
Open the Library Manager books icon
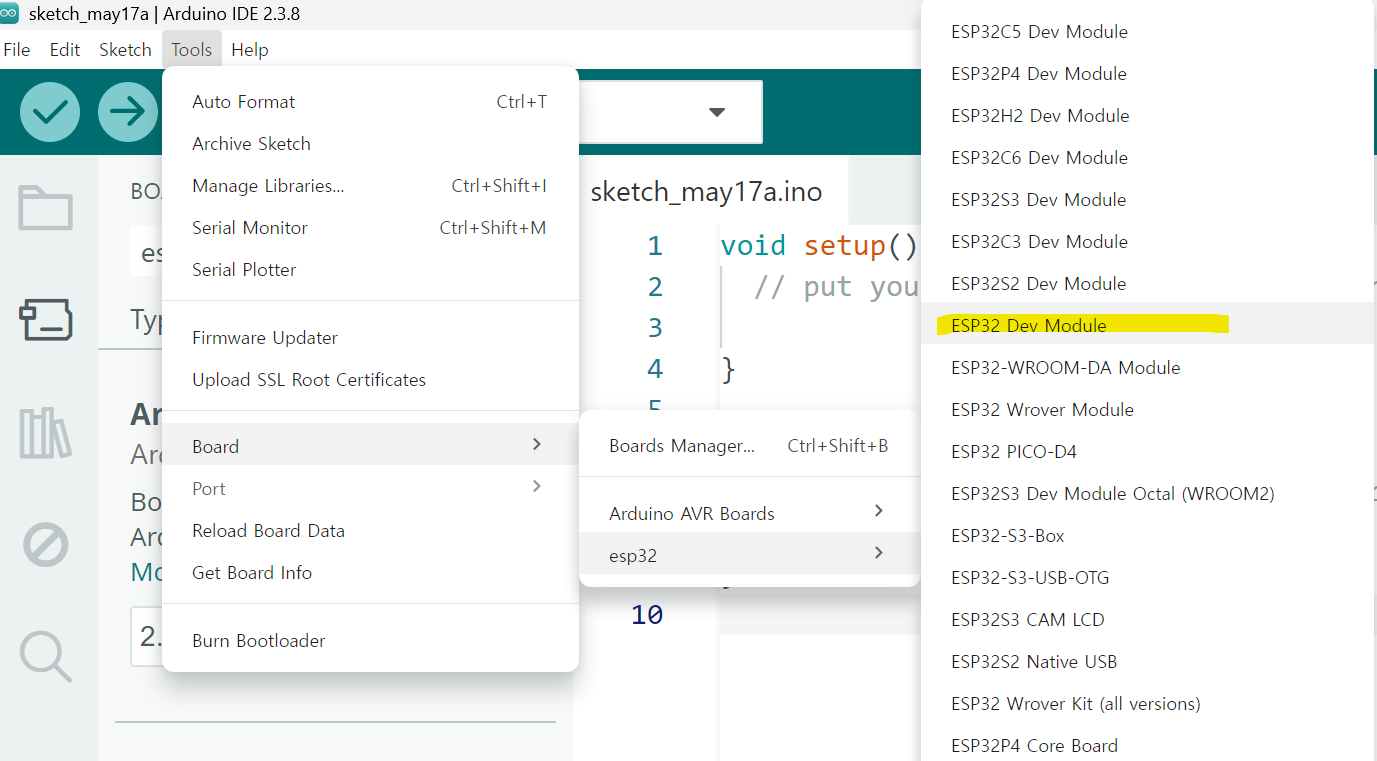[46, 433]
